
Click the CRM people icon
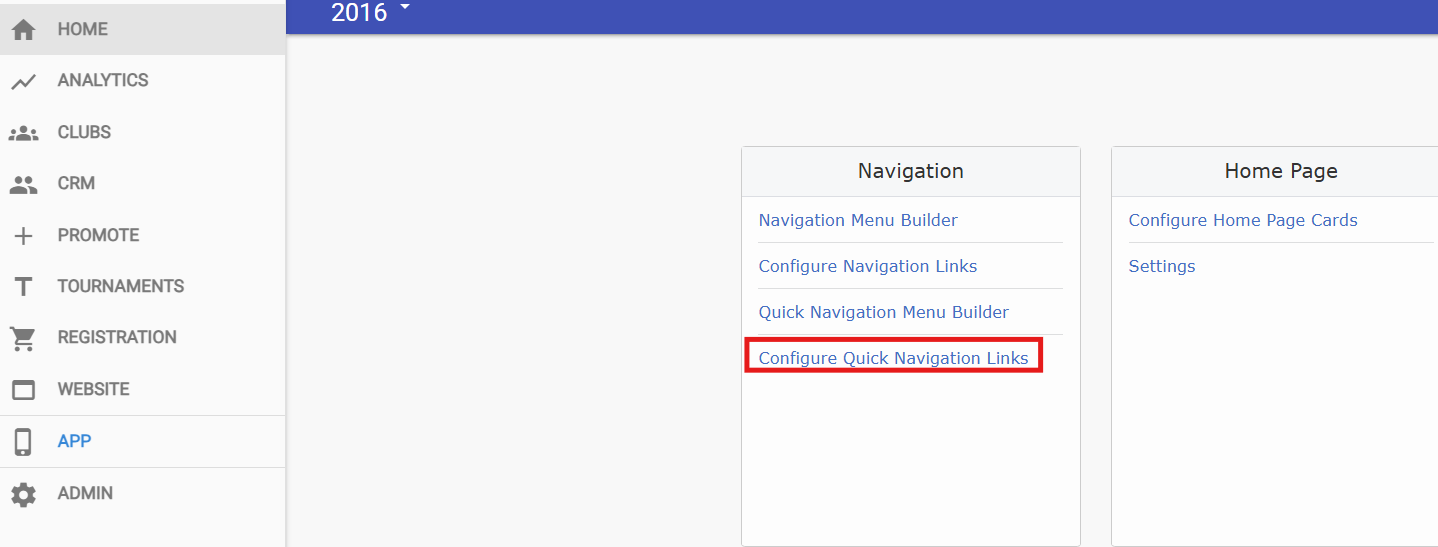click(x=23, y=184)
